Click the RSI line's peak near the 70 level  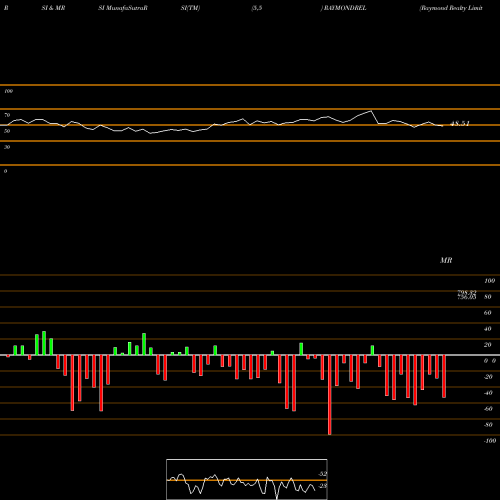coord(371,111)
